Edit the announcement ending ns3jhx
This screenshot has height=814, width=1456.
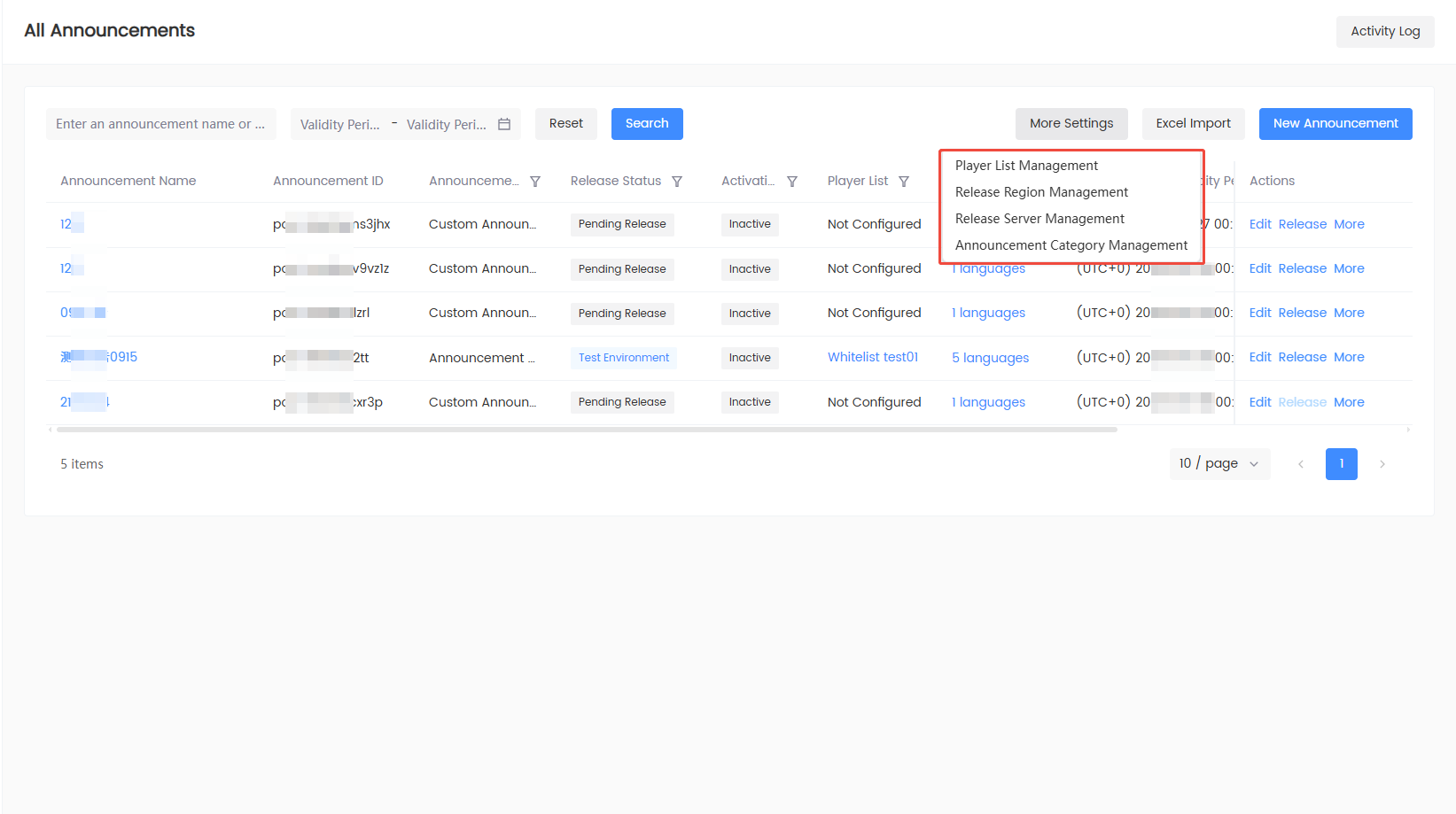tap(1260, 225)
